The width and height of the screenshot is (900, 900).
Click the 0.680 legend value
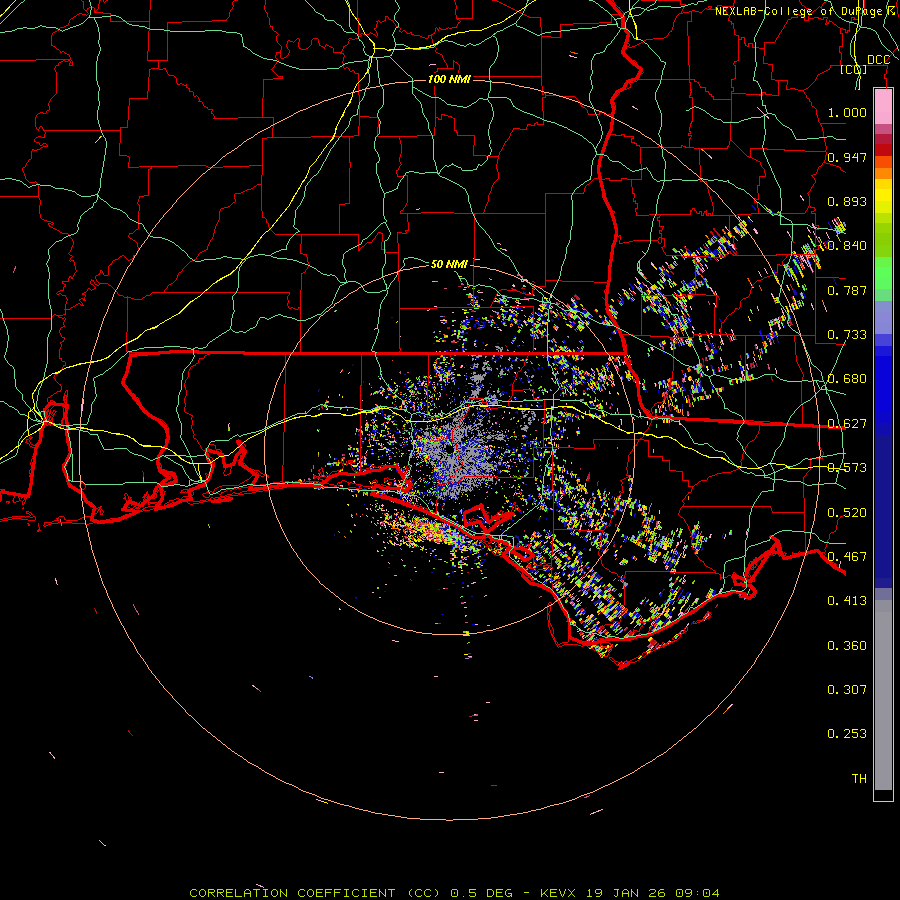[x=847, y=379]
